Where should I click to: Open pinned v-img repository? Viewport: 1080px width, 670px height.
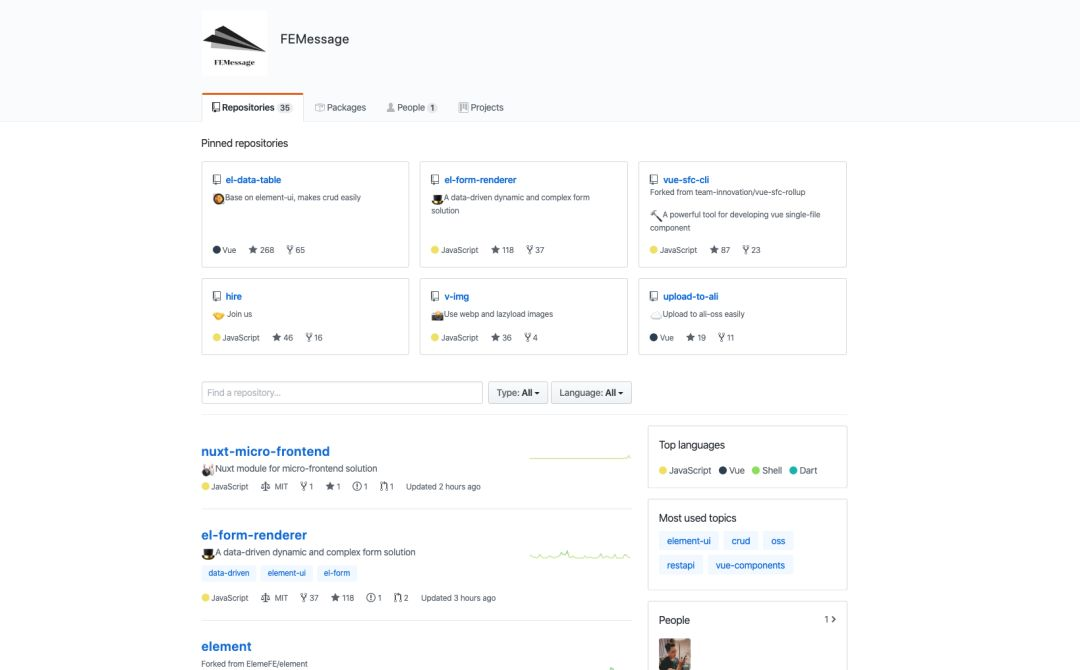point(457,296)
